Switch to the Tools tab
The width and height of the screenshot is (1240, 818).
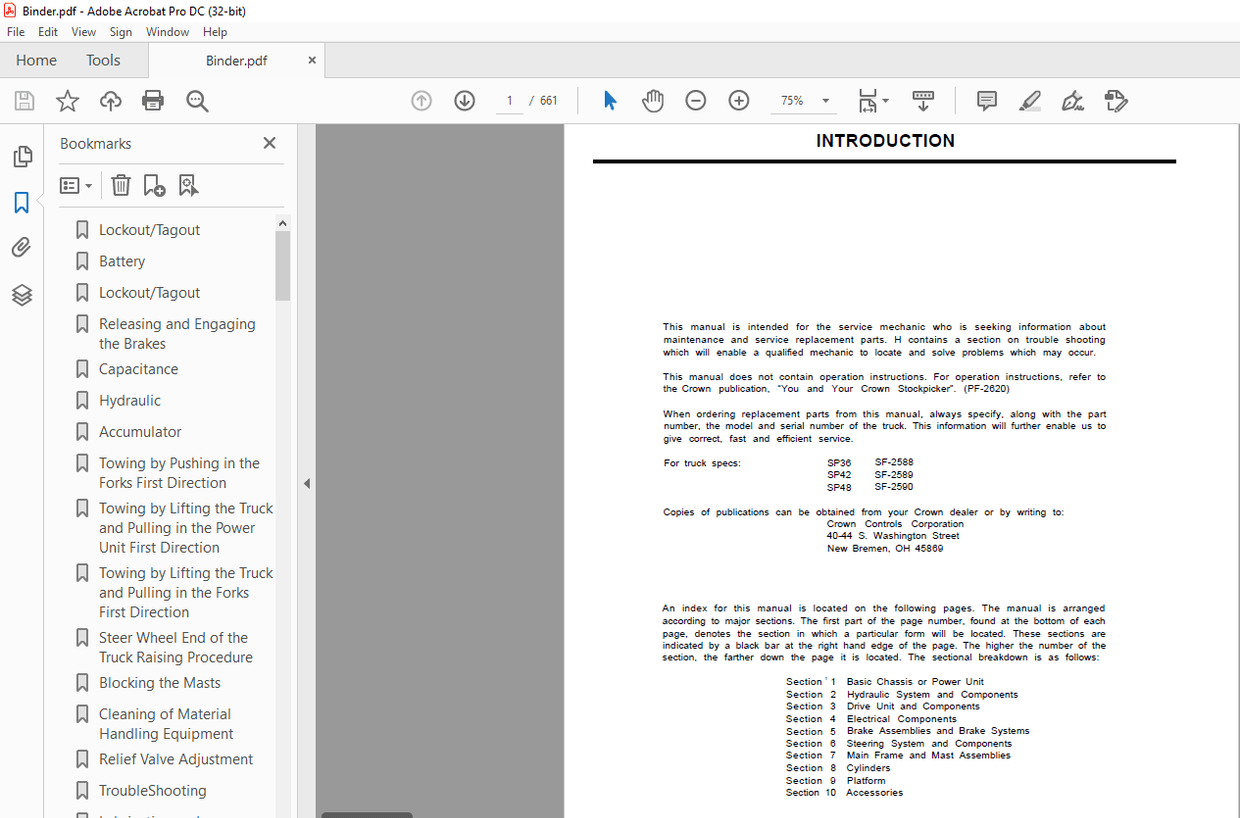tap(103, 60)
